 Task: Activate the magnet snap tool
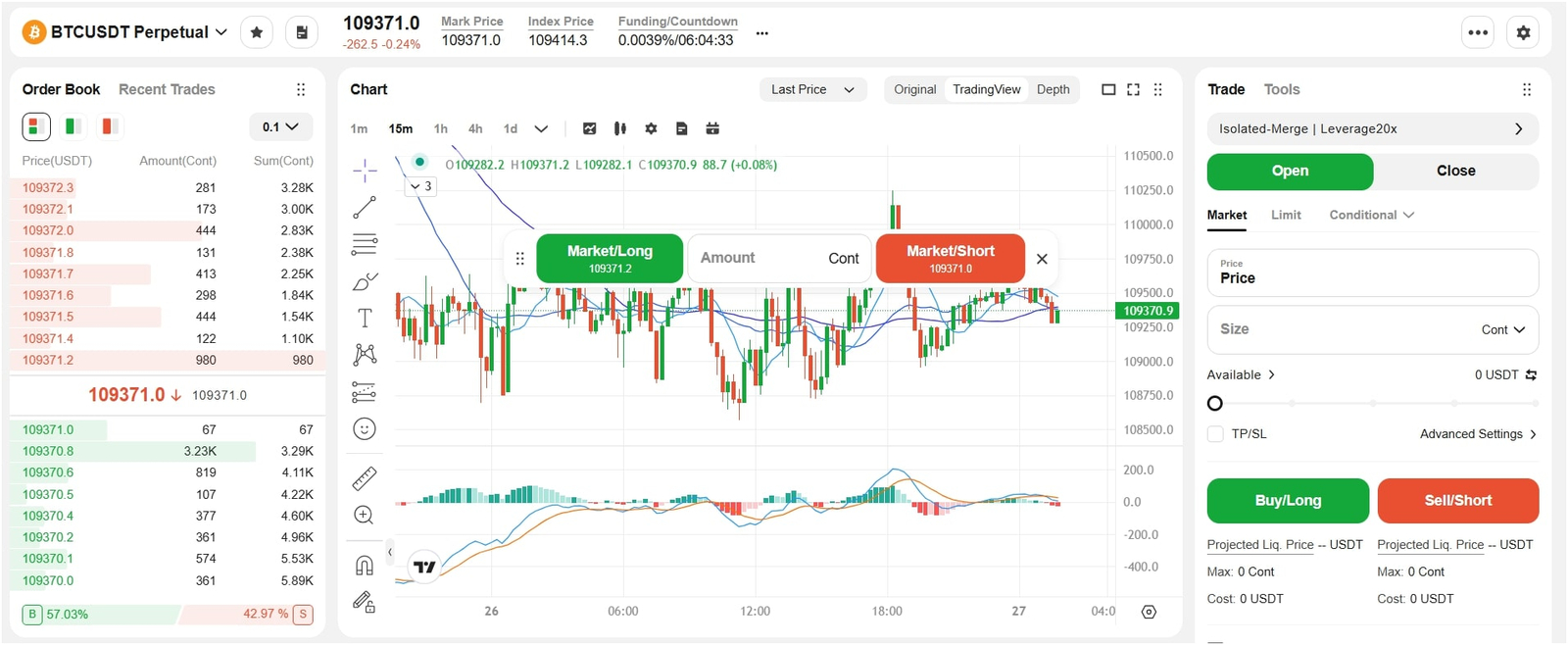[364, 566]
